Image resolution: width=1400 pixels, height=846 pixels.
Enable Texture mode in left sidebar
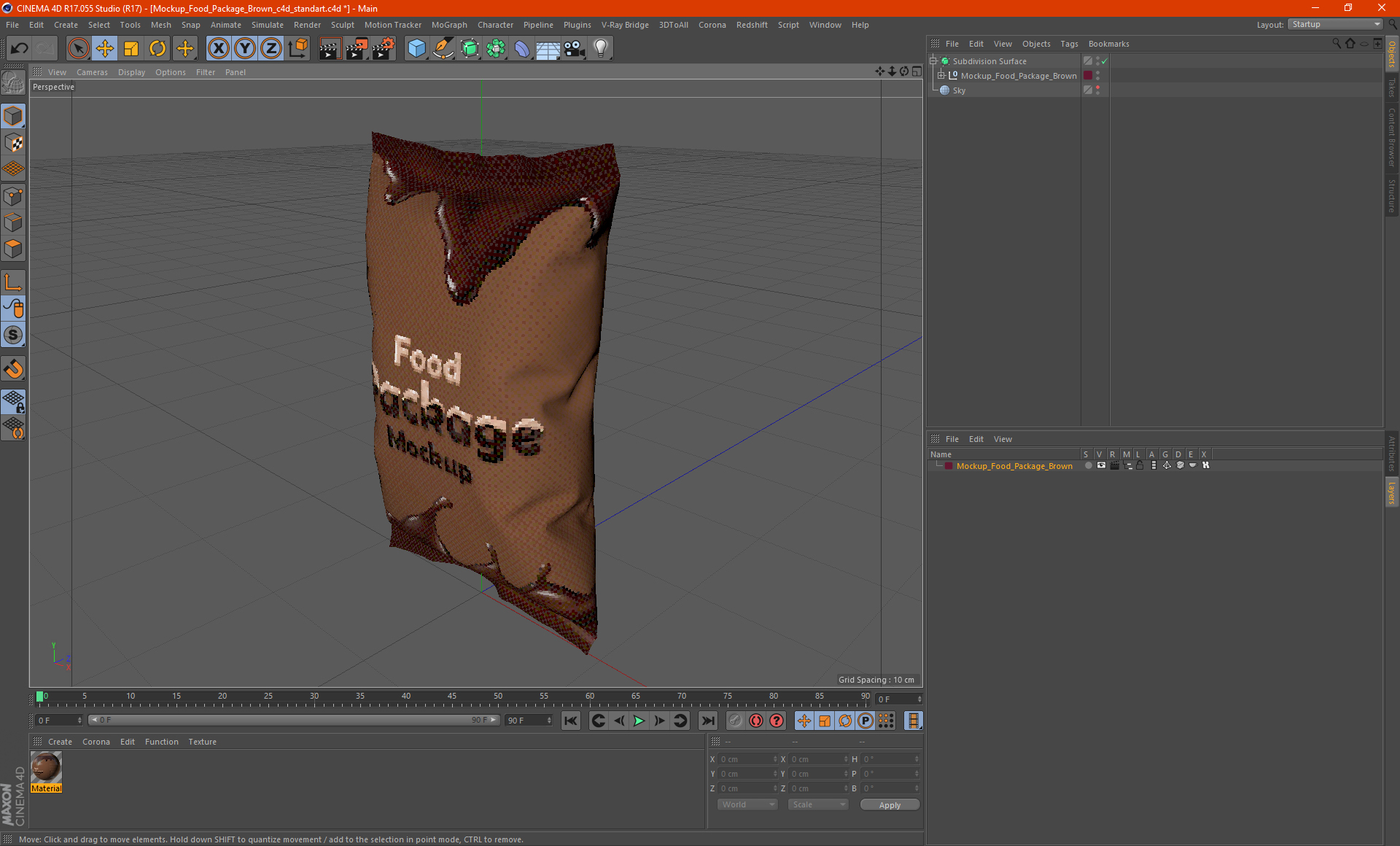tap(14, 143)
